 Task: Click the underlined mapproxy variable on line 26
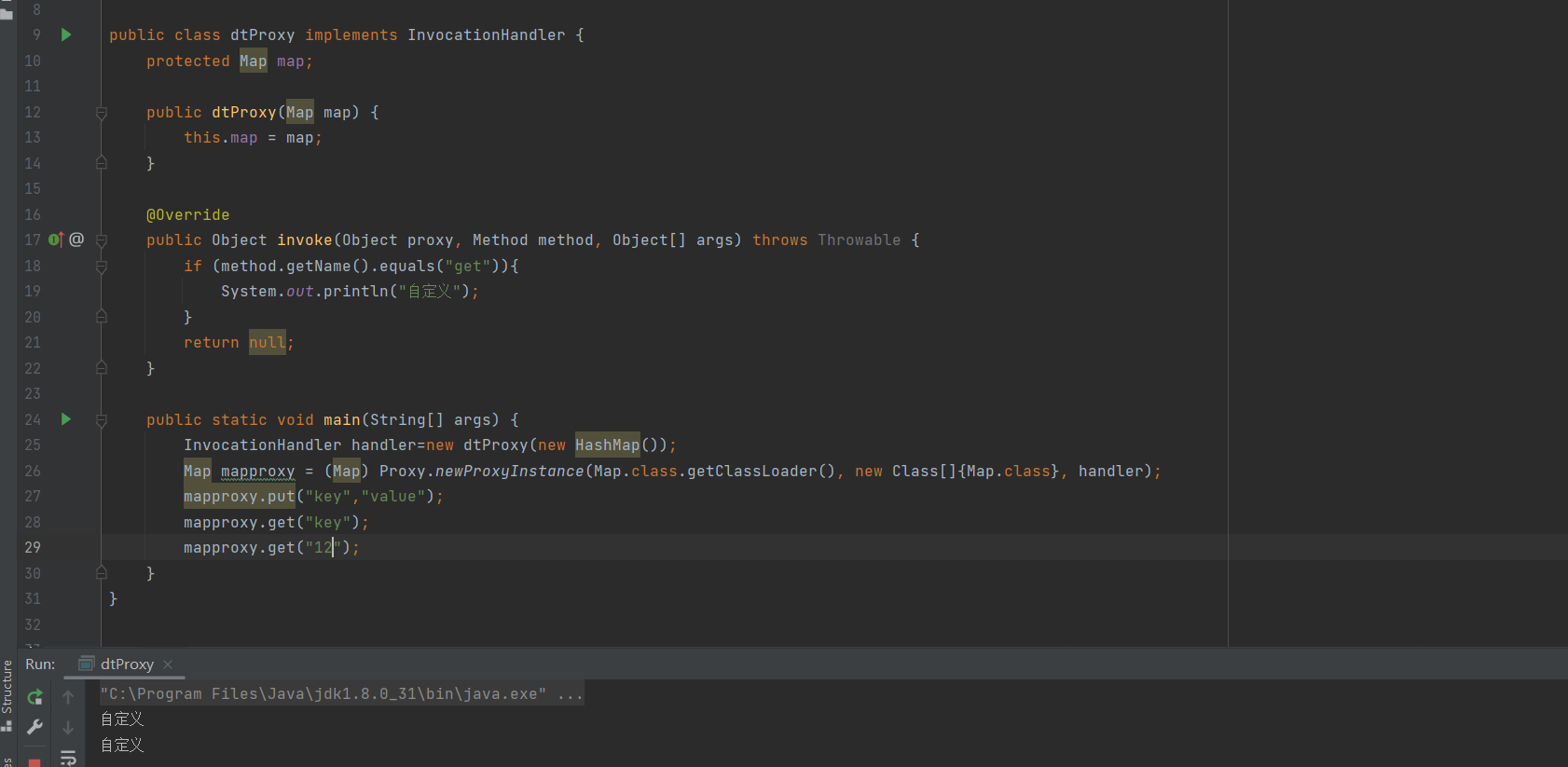257,471
